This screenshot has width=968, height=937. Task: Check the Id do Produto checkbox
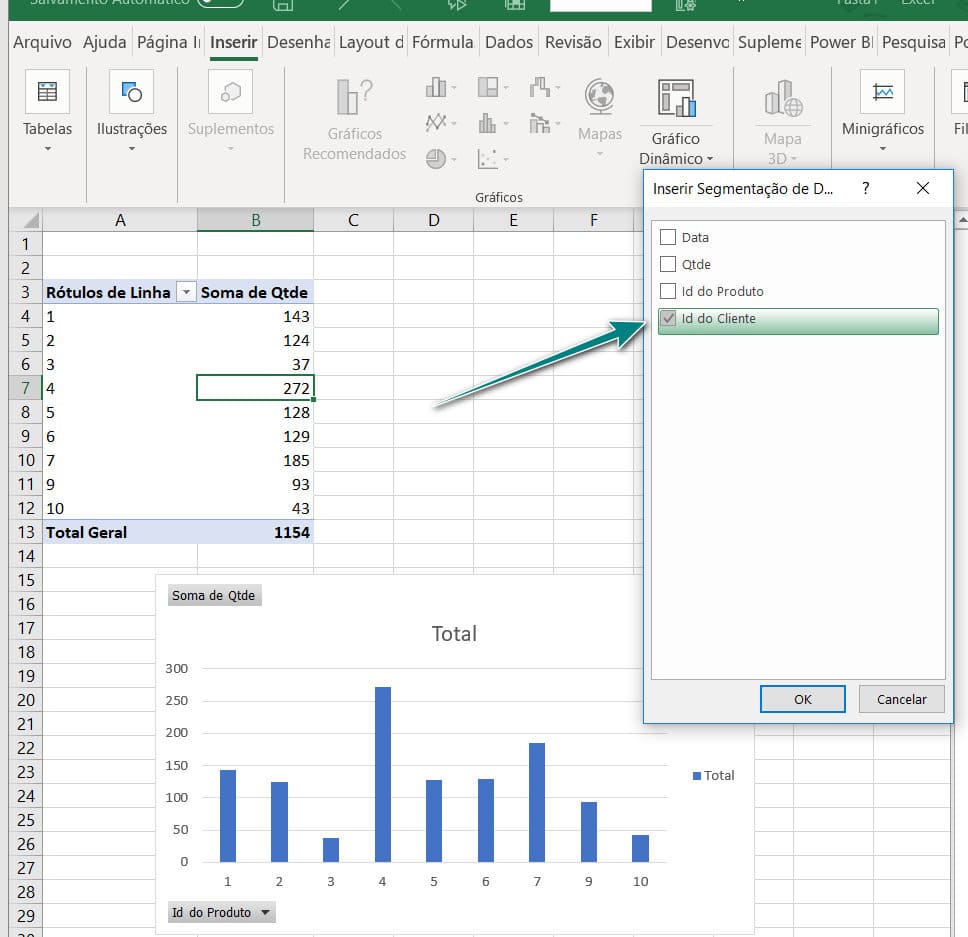tap(668, 291)
